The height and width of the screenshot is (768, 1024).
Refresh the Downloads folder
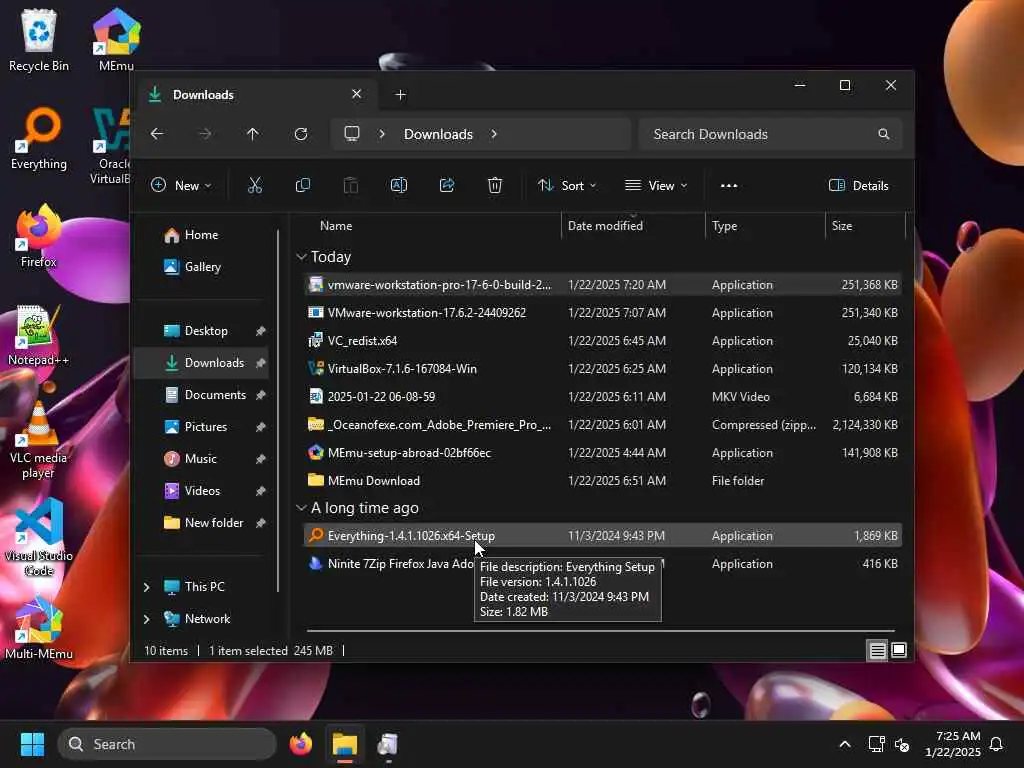301,134
